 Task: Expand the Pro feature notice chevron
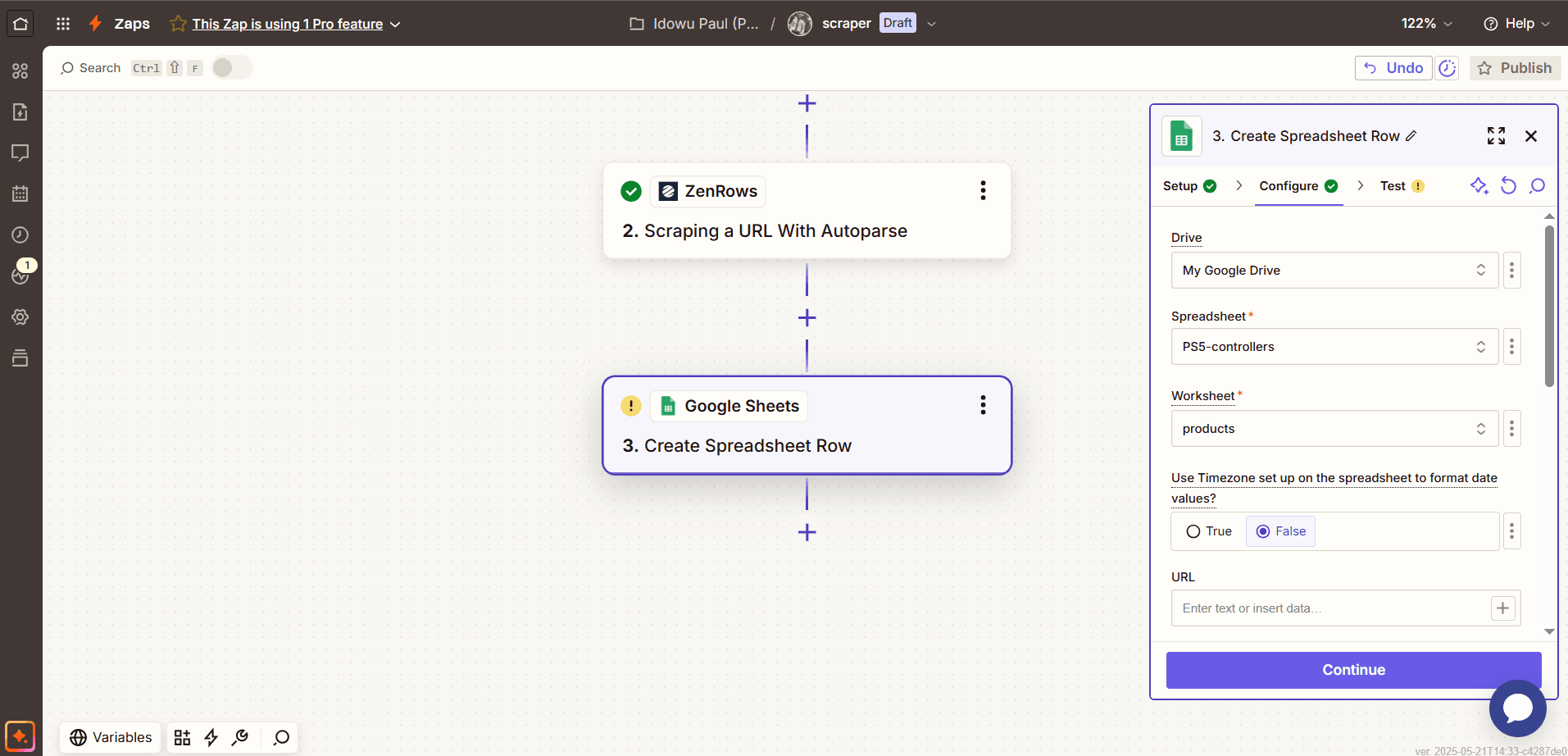[x=395, y=25]
